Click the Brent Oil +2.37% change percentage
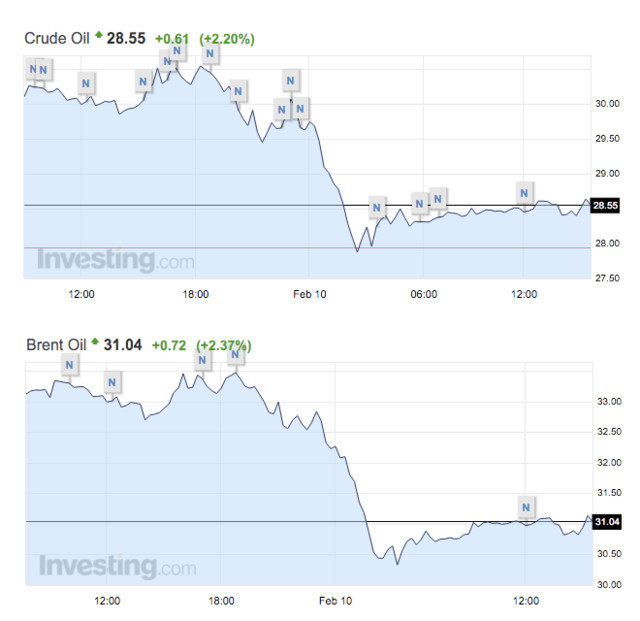 [224, 345]
